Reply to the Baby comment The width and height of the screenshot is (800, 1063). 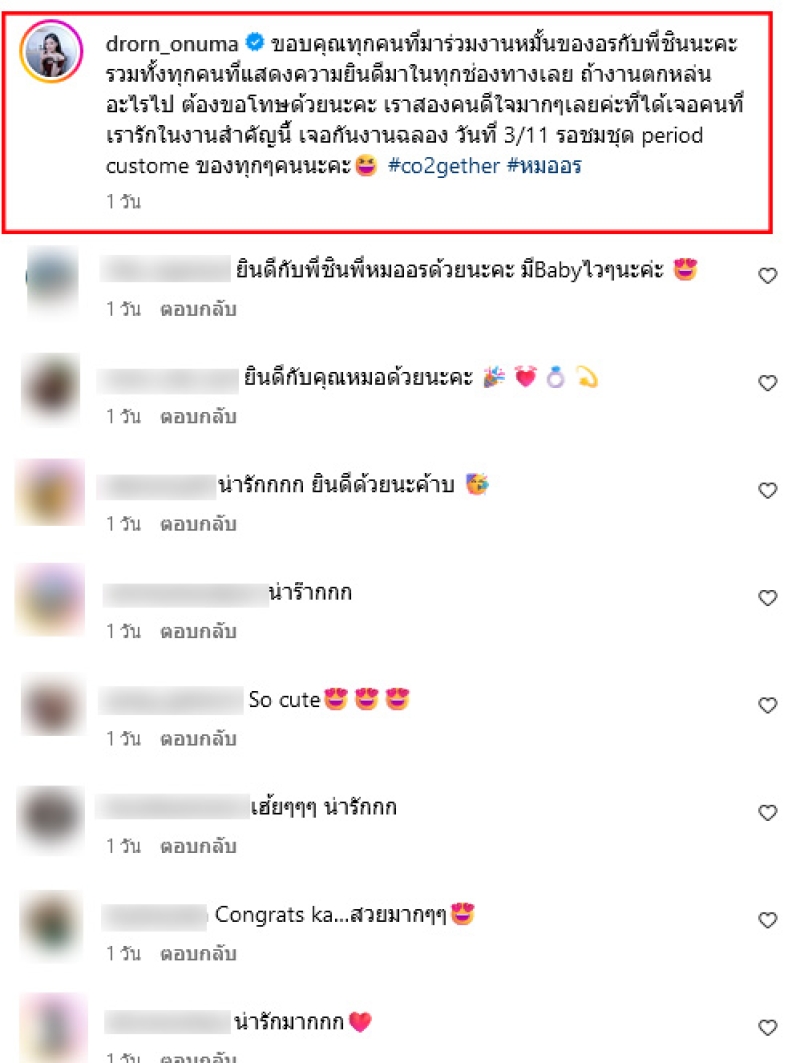click(x=198, y=309)
